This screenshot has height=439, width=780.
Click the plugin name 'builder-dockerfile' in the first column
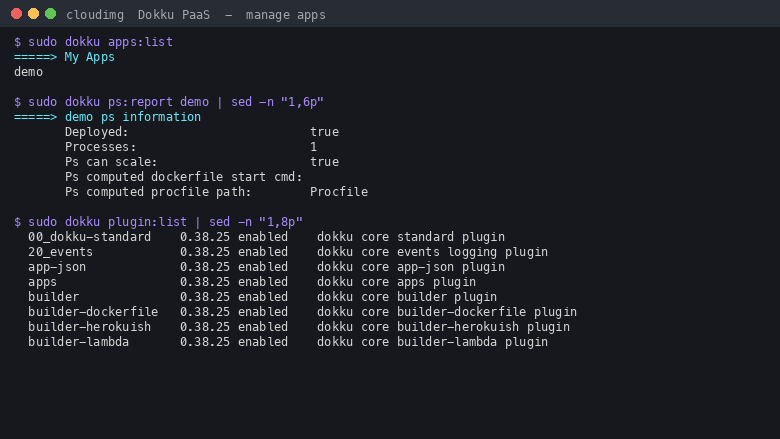pyautogui.click(x=93, y=312)
